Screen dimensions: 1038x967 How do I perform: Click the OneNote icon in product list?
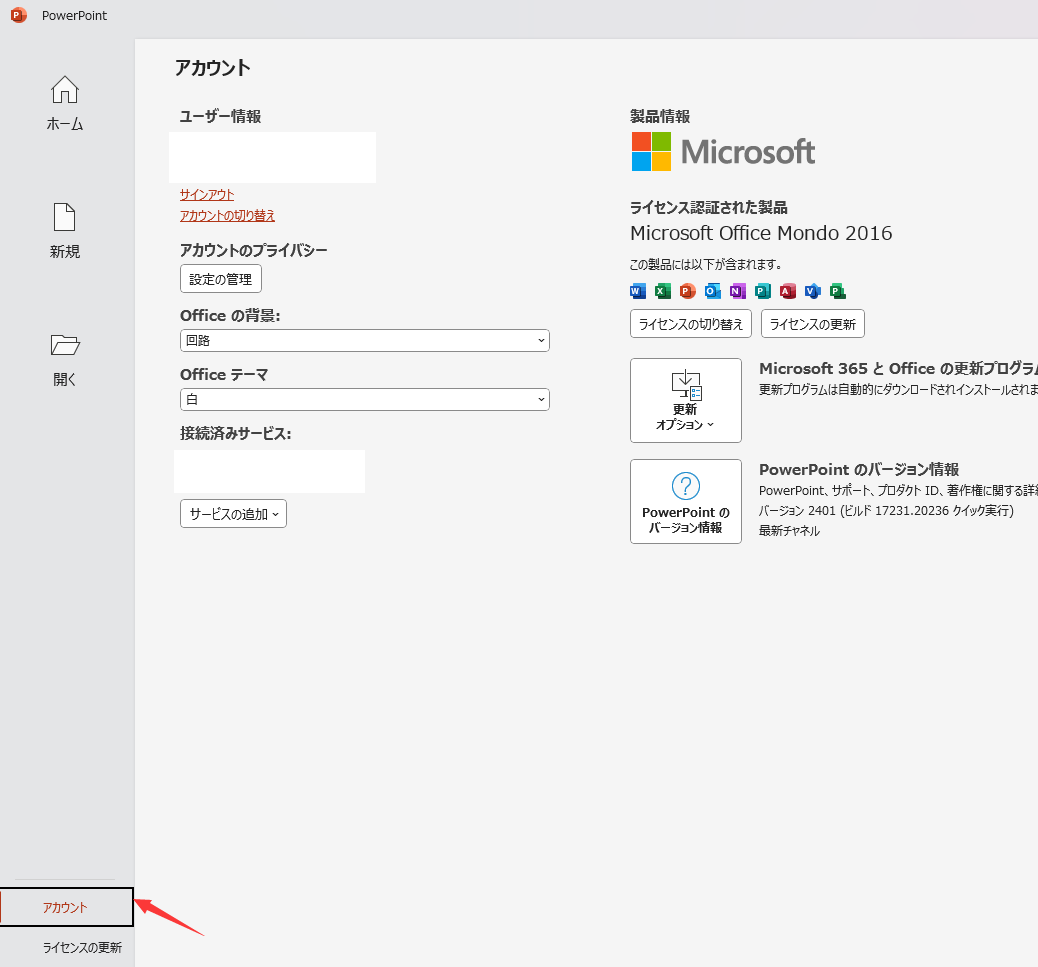[x=738, y=291]
